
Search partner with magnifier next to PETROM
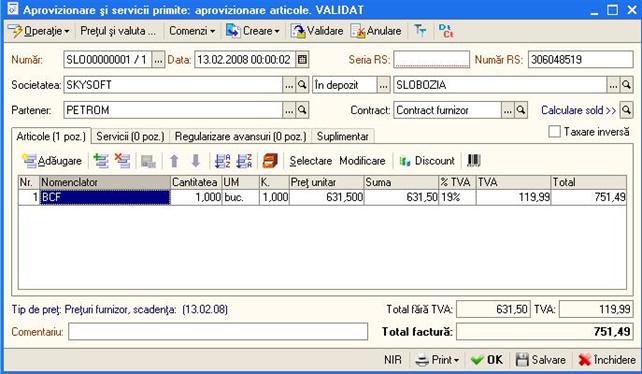[302, 110]
